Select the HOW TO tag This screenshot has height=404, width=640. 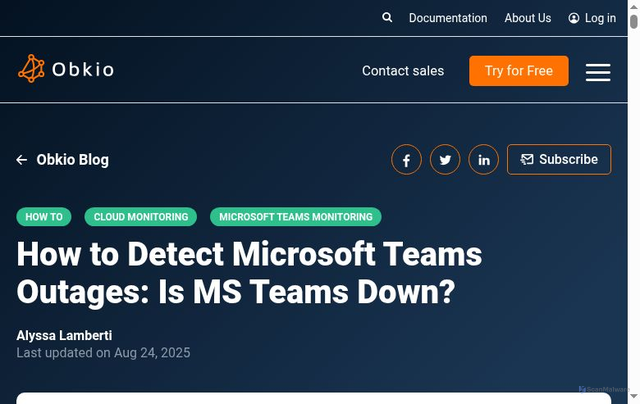coord(44,217)
